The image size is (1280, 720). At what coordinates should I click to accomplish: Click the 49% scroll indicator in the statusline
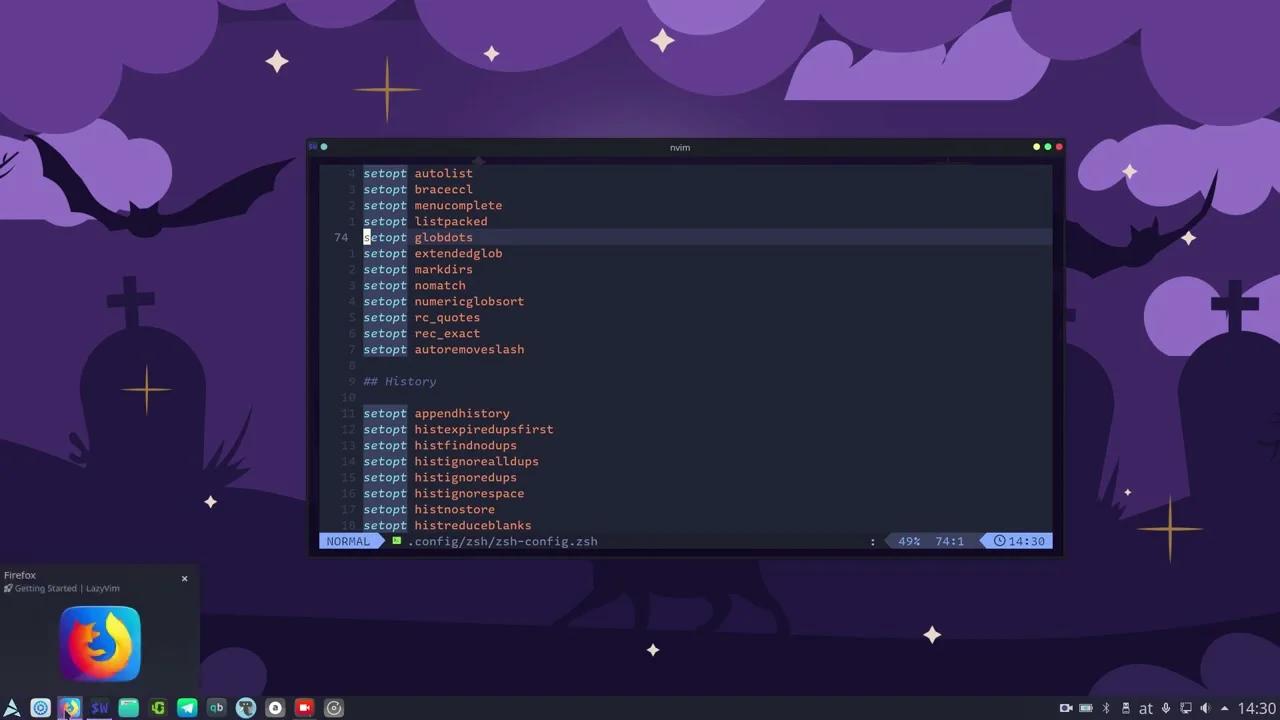pos(908,540)
